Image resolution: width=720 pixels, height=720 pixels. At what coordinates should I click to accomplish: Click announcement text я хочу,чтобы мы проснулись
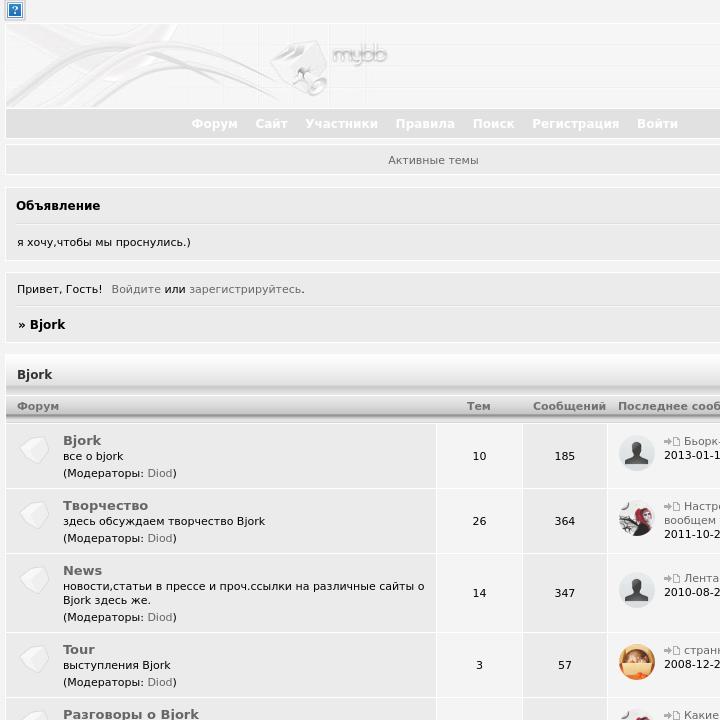(104, 242)
